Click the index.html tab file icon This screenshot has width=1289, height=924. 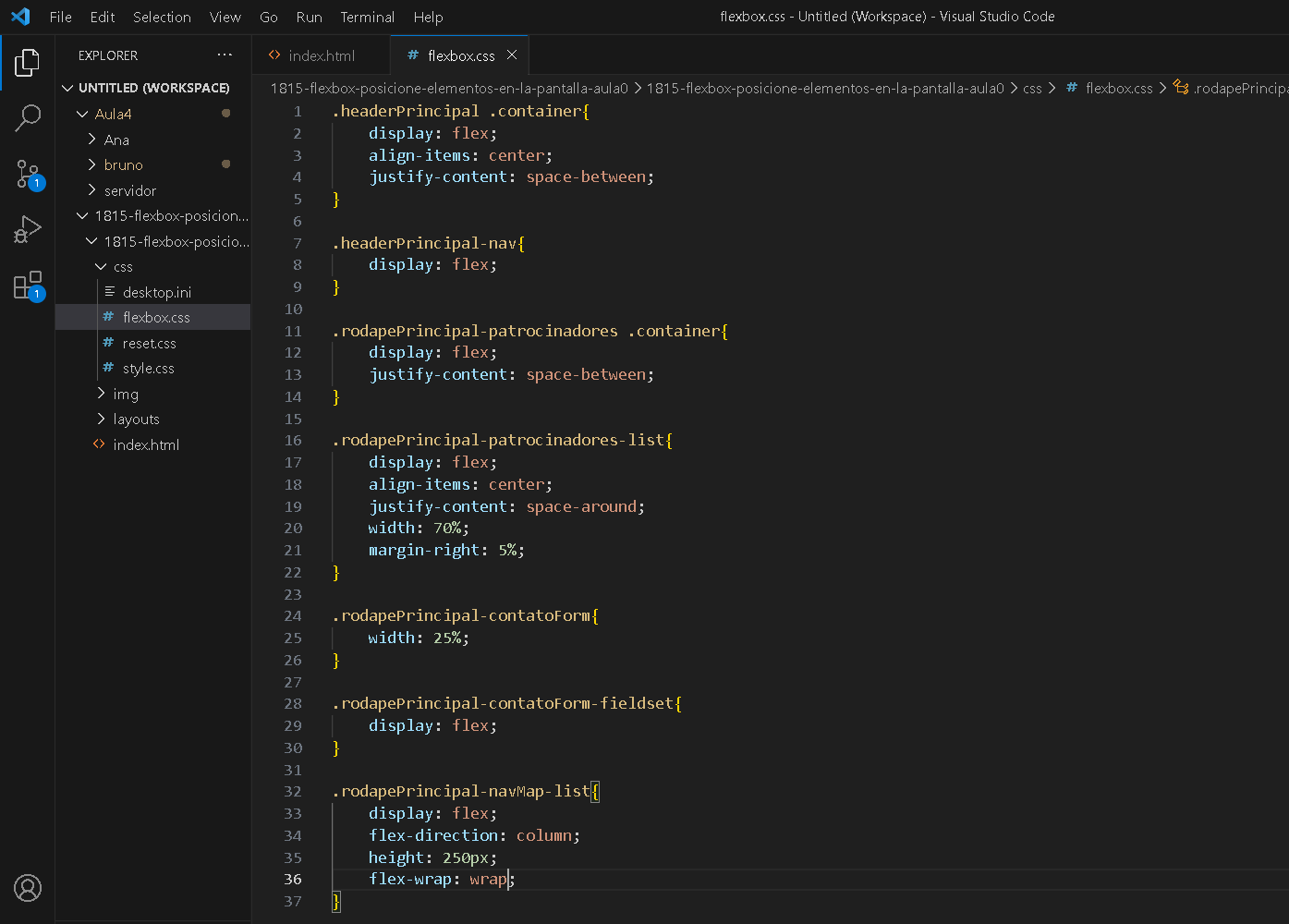click(x=274, y=55)
